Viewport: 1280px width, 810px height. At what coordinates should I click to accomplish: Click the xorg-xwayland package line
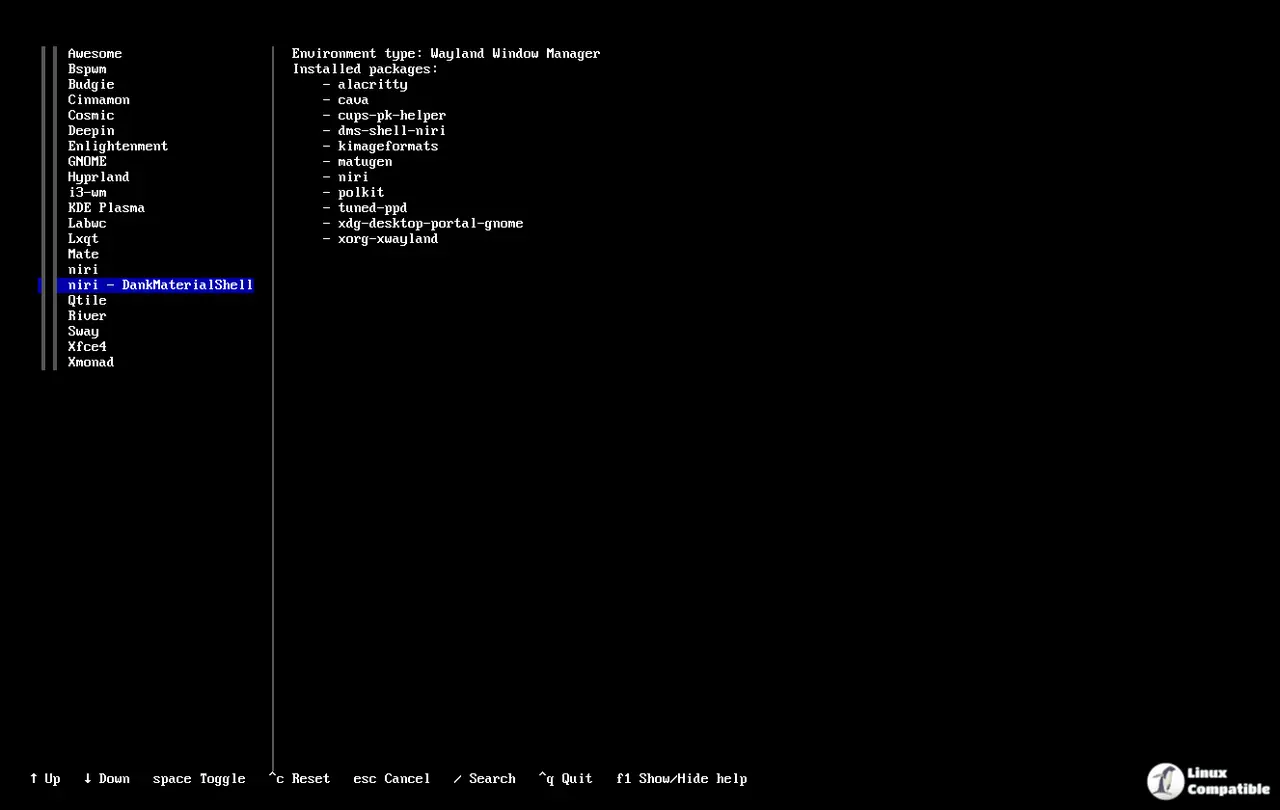point(380,239)
